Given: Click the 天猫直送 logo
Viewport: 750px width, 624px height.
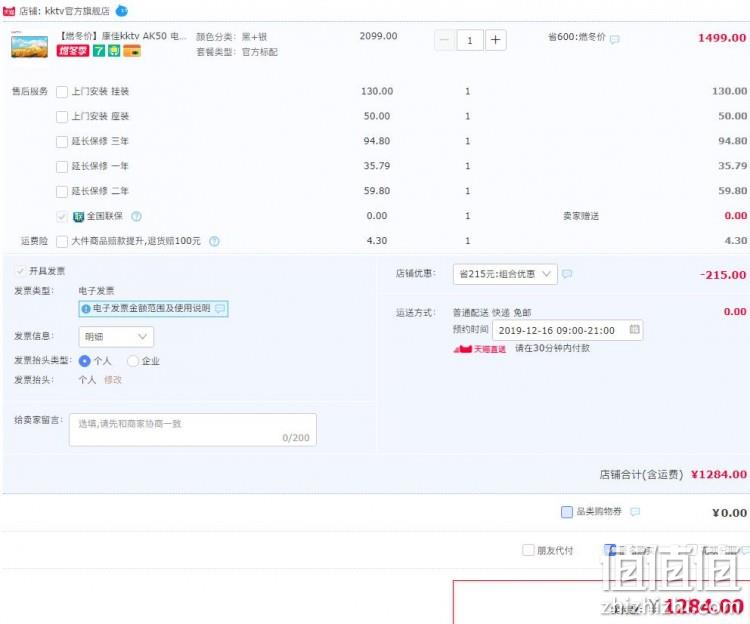Looking at the screenshot, I should coord(480,349).
